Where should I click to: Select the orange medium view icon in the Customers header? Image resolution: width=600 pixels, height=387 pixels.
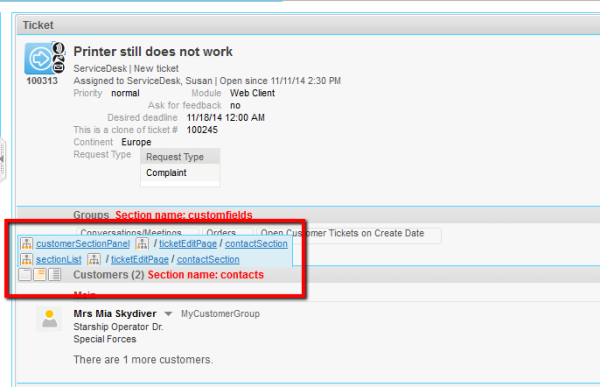40,274
